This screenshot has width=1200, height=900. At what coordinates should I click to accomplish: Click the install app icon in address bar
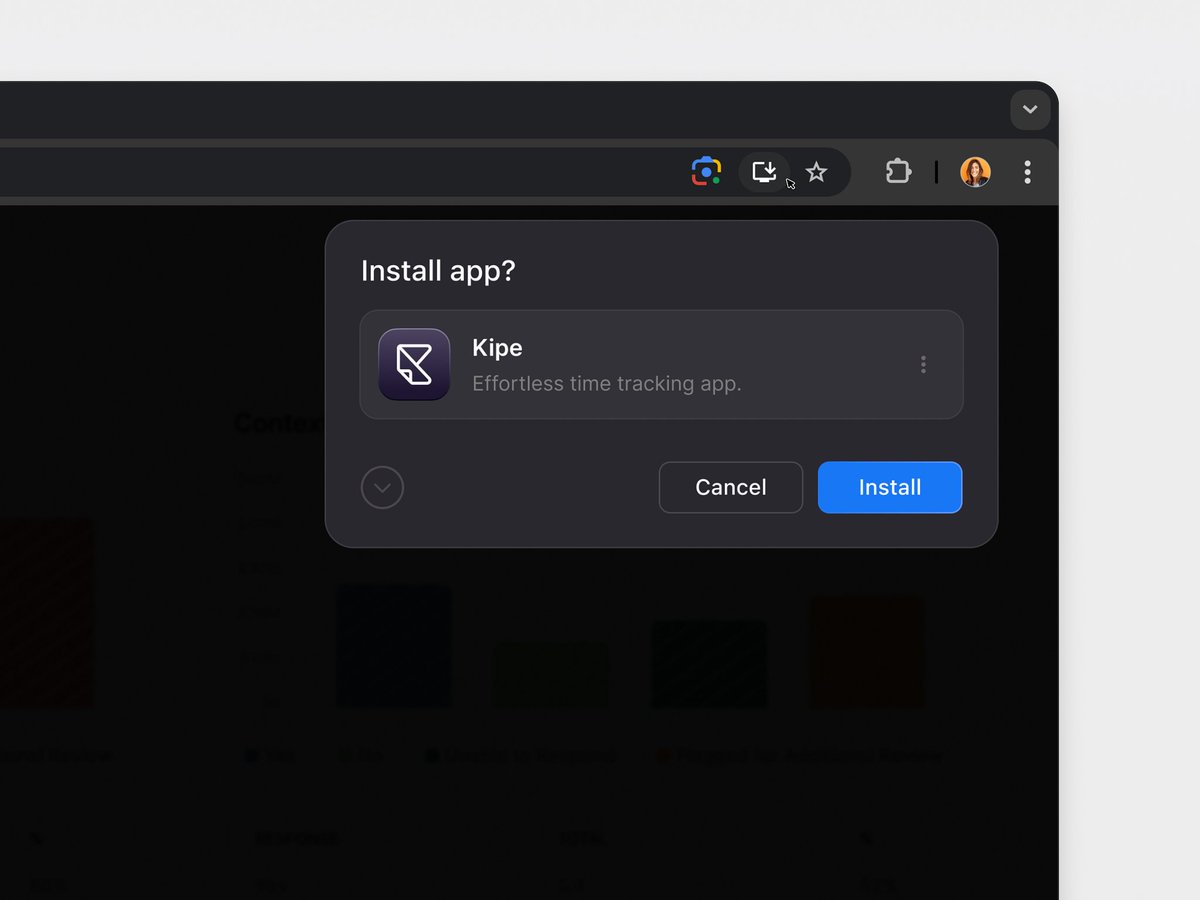pos(764,172)
